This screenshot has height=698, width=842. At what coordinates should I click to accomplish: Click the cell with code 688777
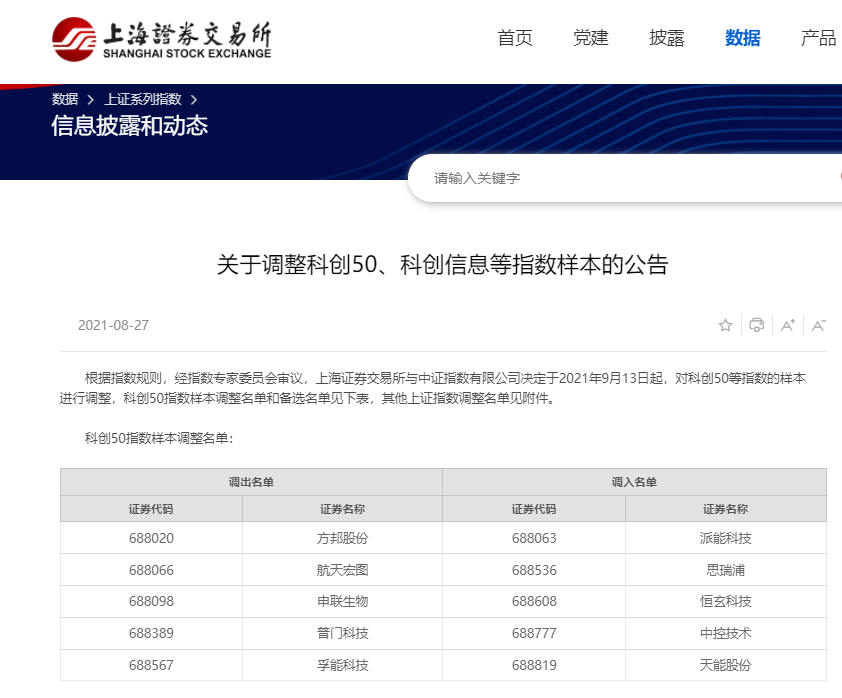click(x=534, y=634)
